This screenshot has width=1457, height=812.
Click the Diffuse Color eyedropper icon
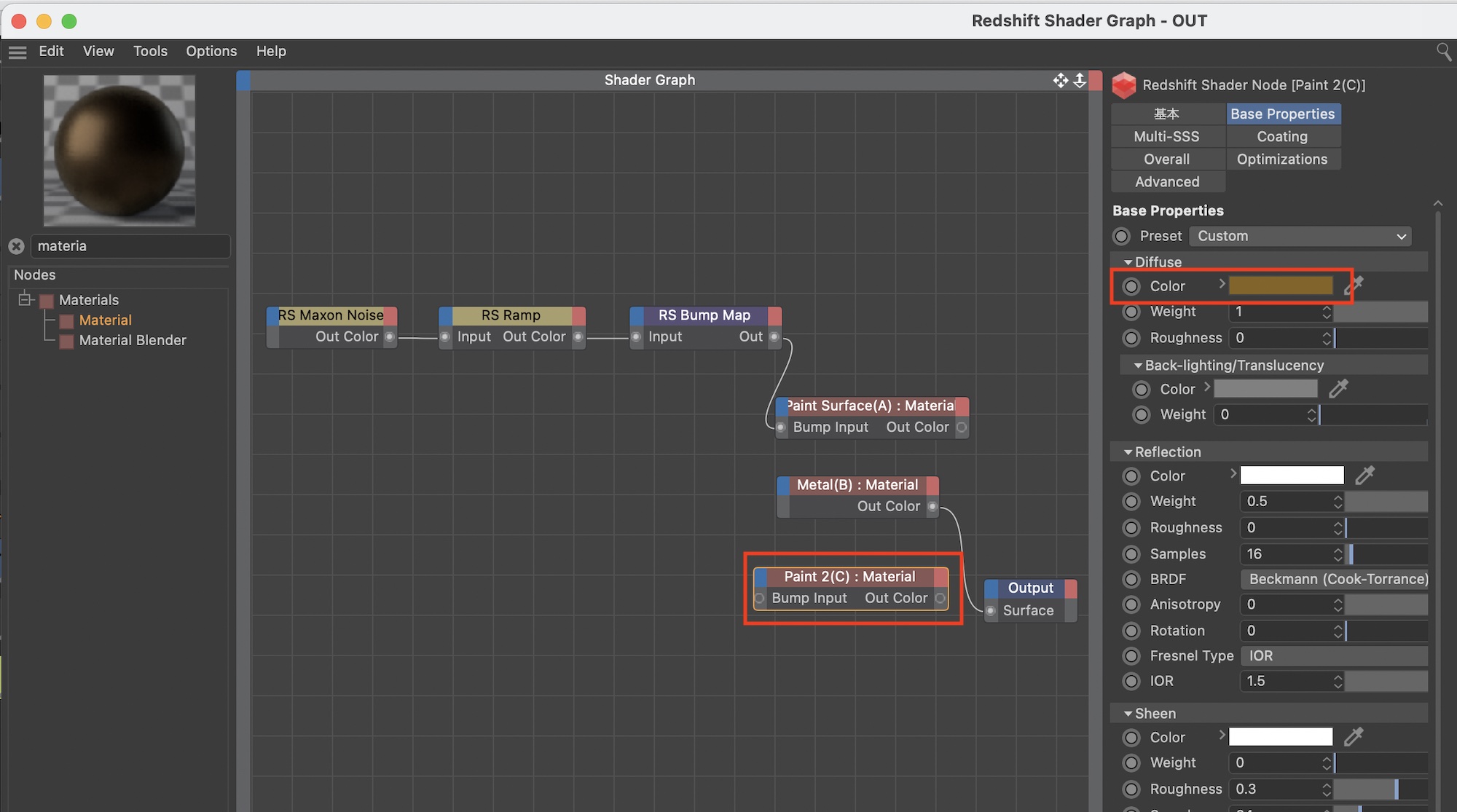click(1354, 285)
